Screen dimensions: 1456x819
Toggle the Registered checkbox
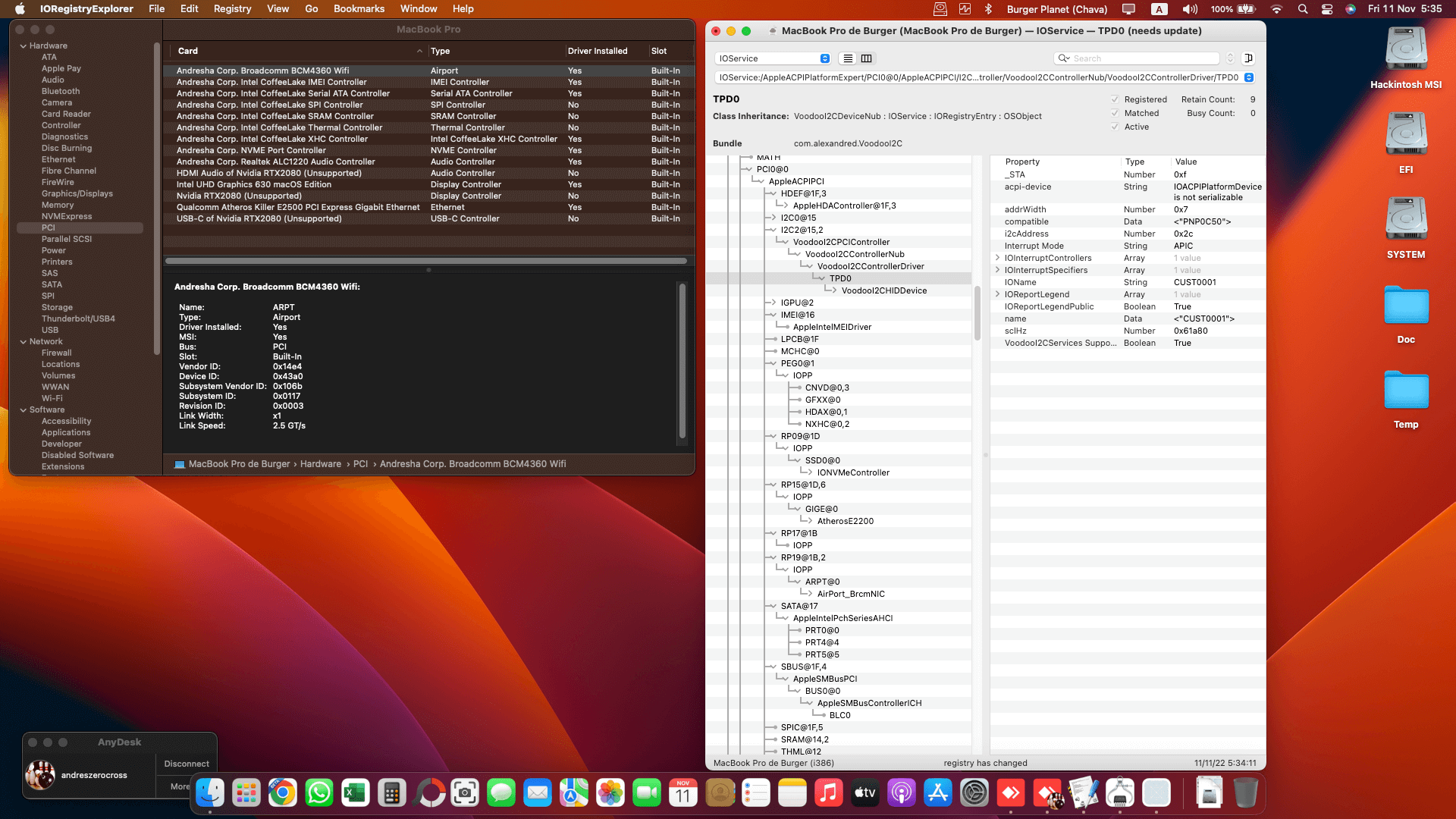(x=1115, y=99)
